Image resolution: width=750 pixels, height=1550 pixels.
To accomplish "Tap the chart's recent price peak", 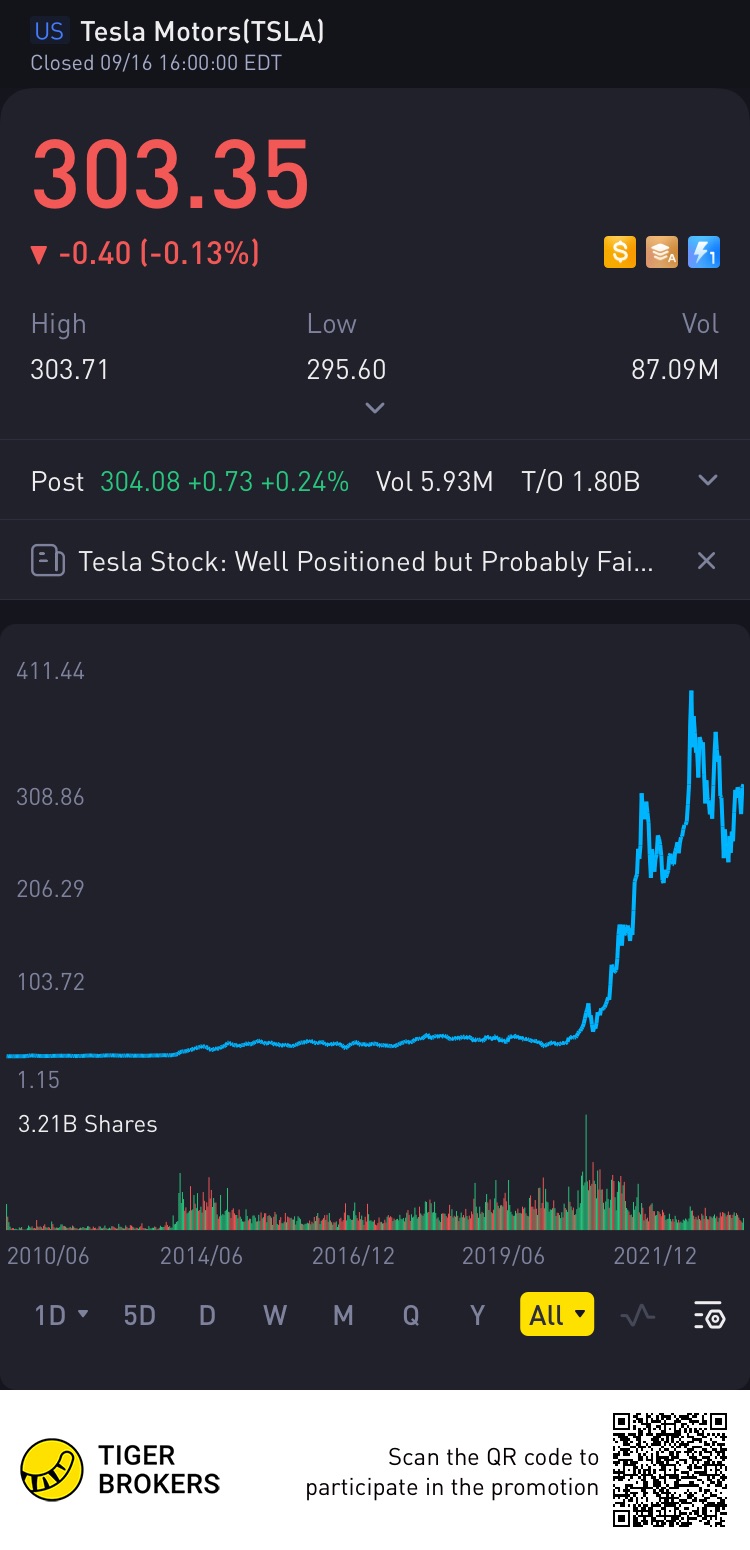I will click(691, 692).
